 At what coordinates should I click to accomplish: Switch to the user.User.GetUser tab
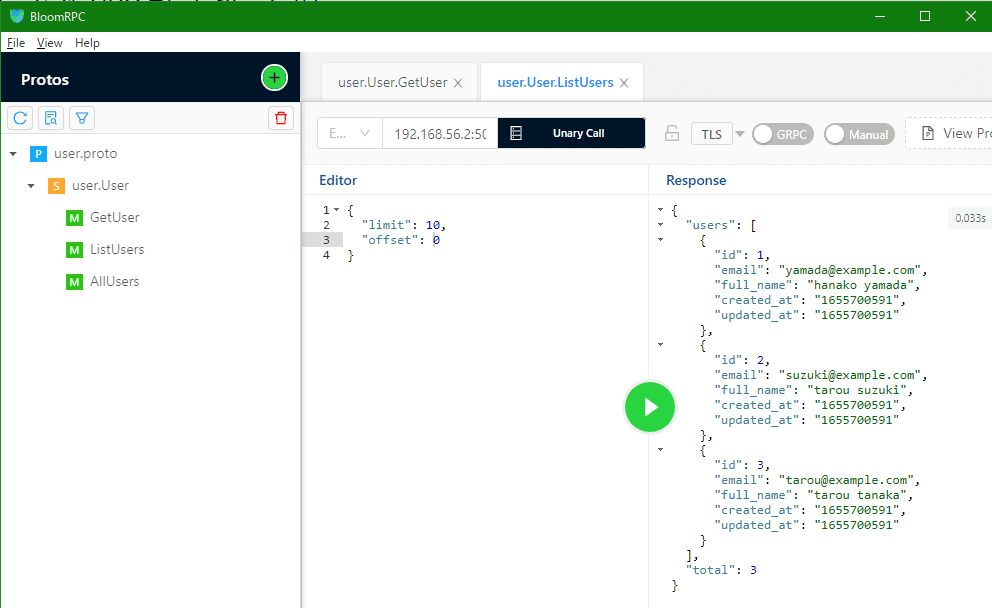[x=391, y=81]
